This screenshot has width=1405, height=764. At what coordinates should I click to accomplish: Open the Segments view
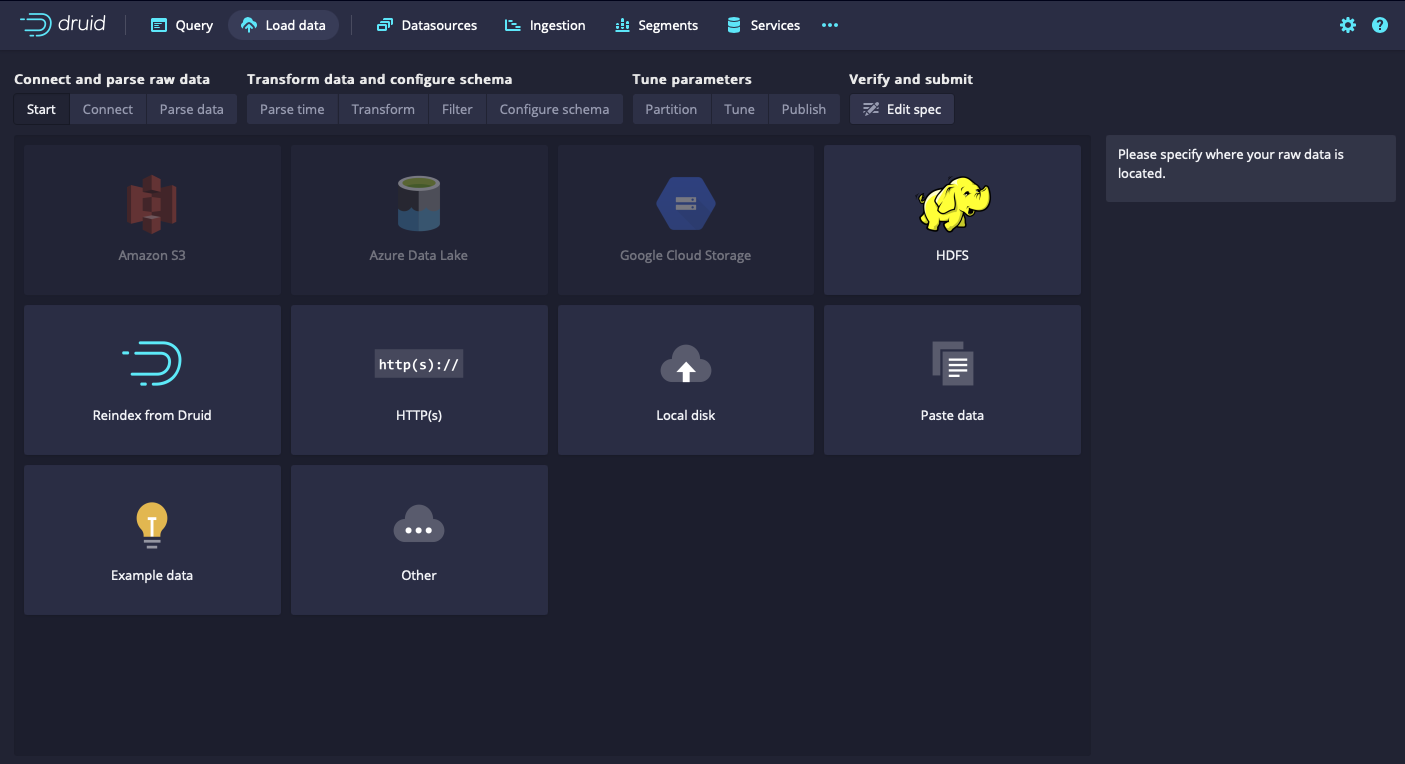[x=656, y=25]
